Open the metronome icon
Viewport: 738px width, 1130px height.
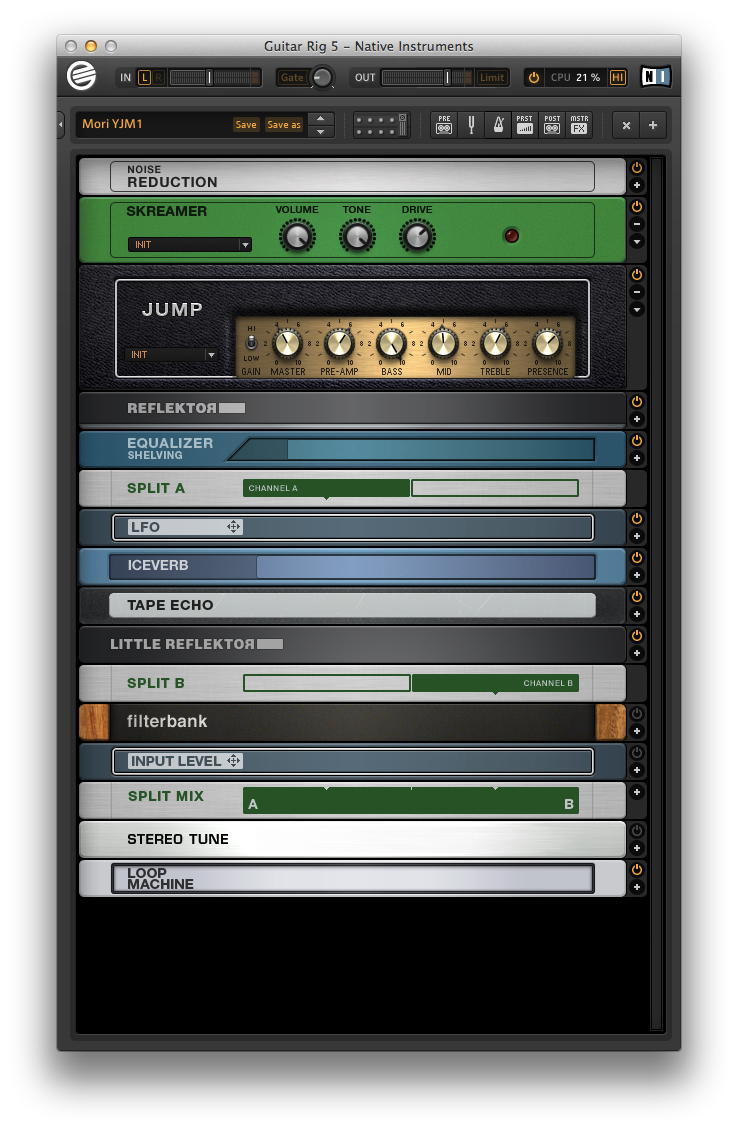click(x=498, y=125)
